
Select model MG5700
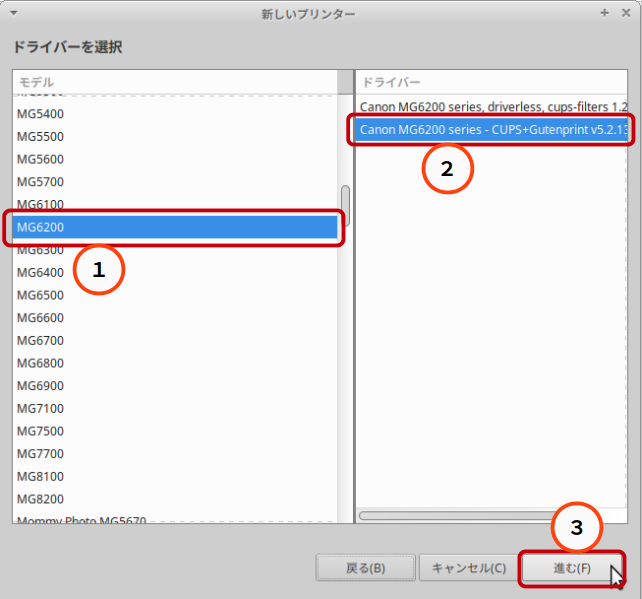click(175, 182)
